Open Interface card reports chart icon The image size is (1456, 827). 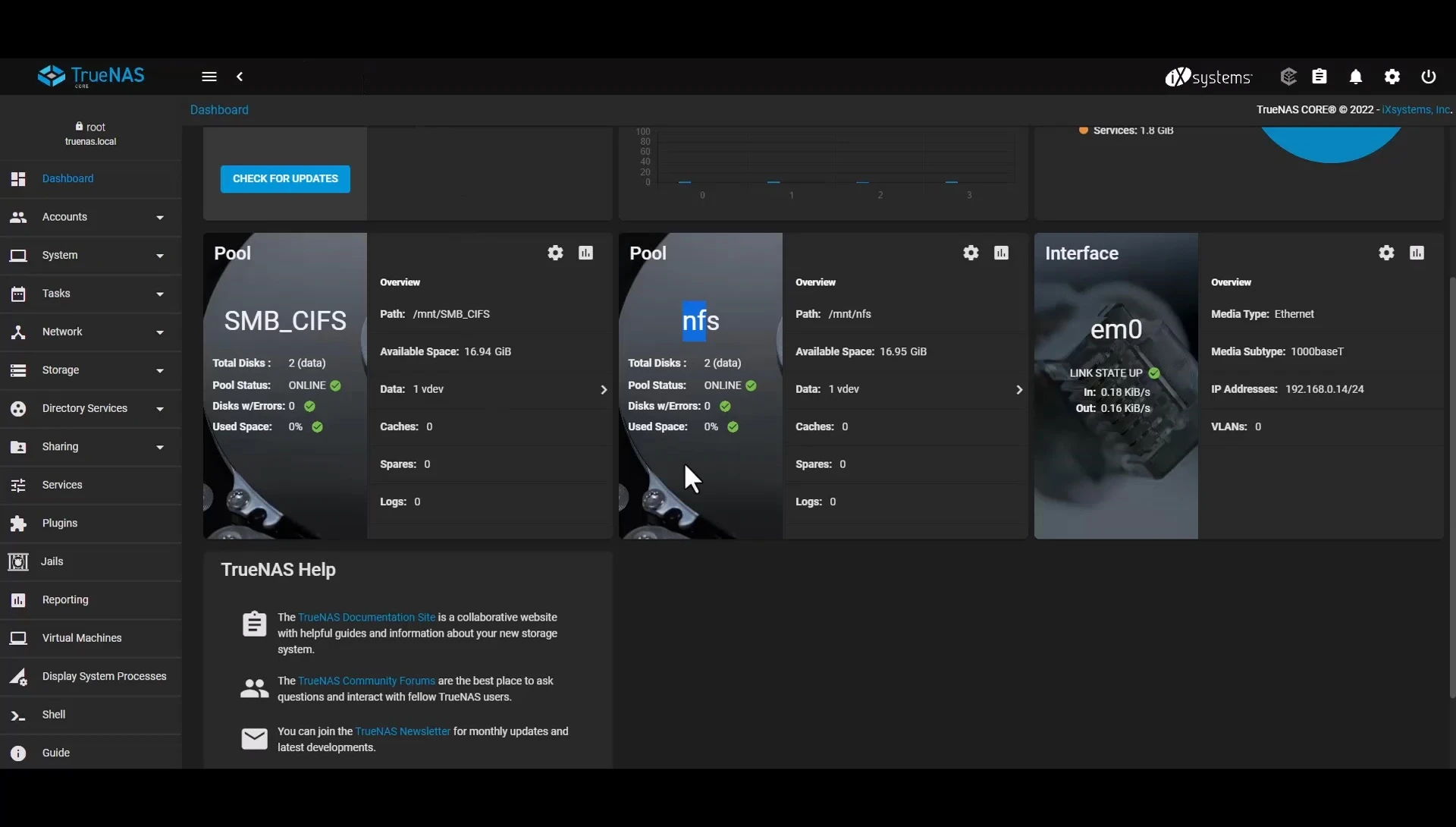pos(1417,253)
